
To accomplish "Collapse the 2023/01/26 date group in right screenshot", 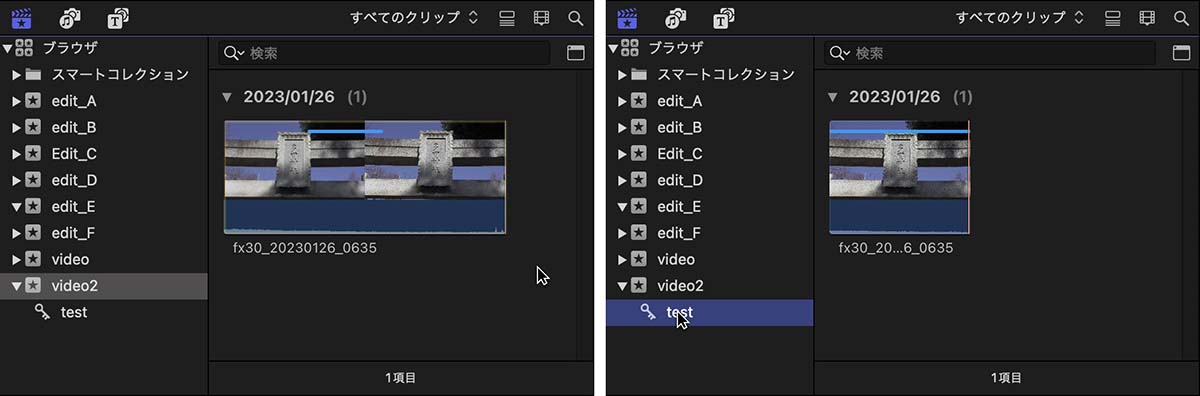I will point(833,97).
